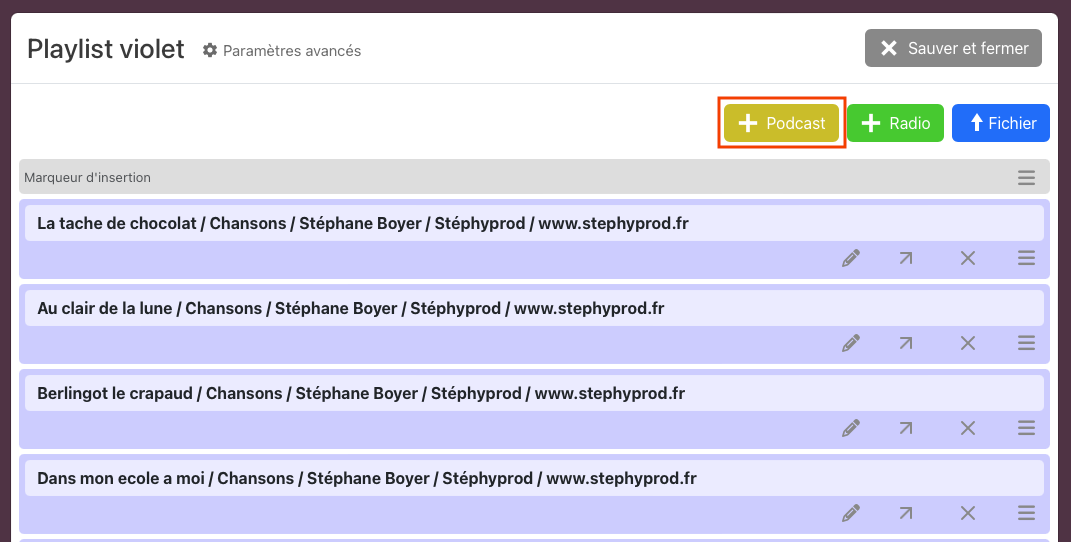Click hamburger handle on La tache de chocolat

pyautogui.click(x=1026, y=258)
